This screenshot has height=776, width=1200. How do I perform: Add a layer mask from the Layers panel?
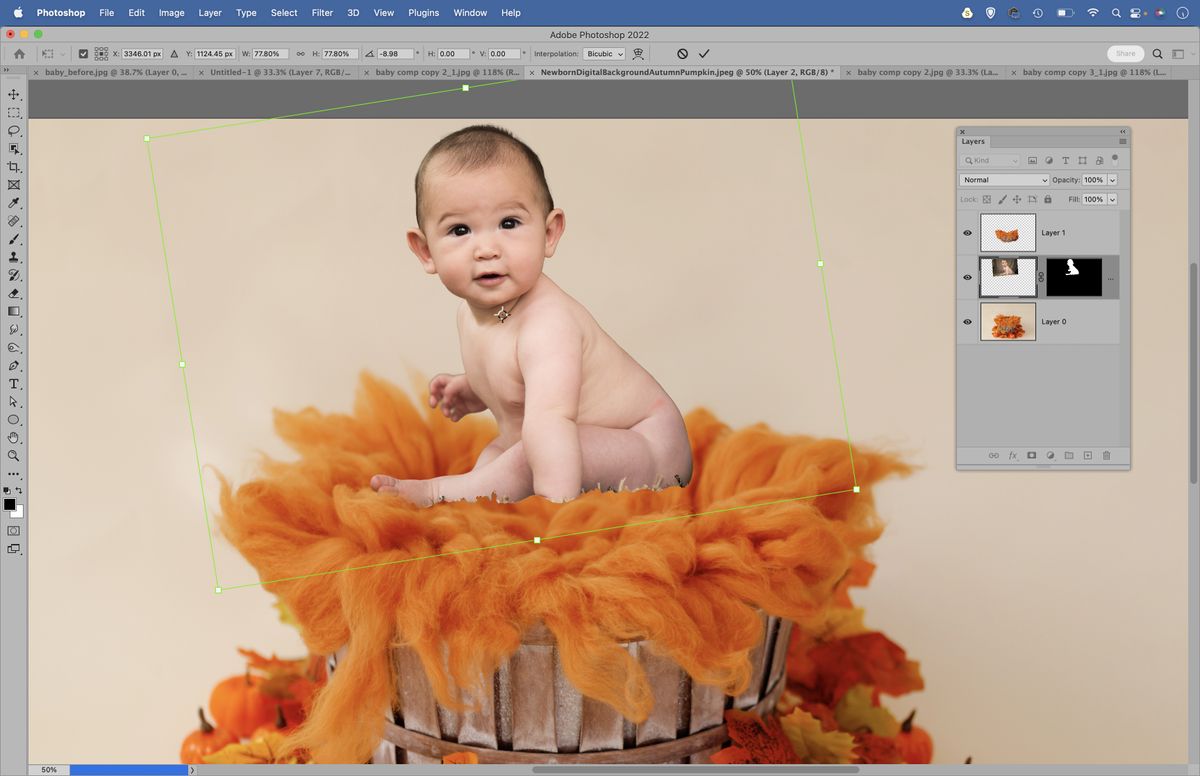[1031, 456]
